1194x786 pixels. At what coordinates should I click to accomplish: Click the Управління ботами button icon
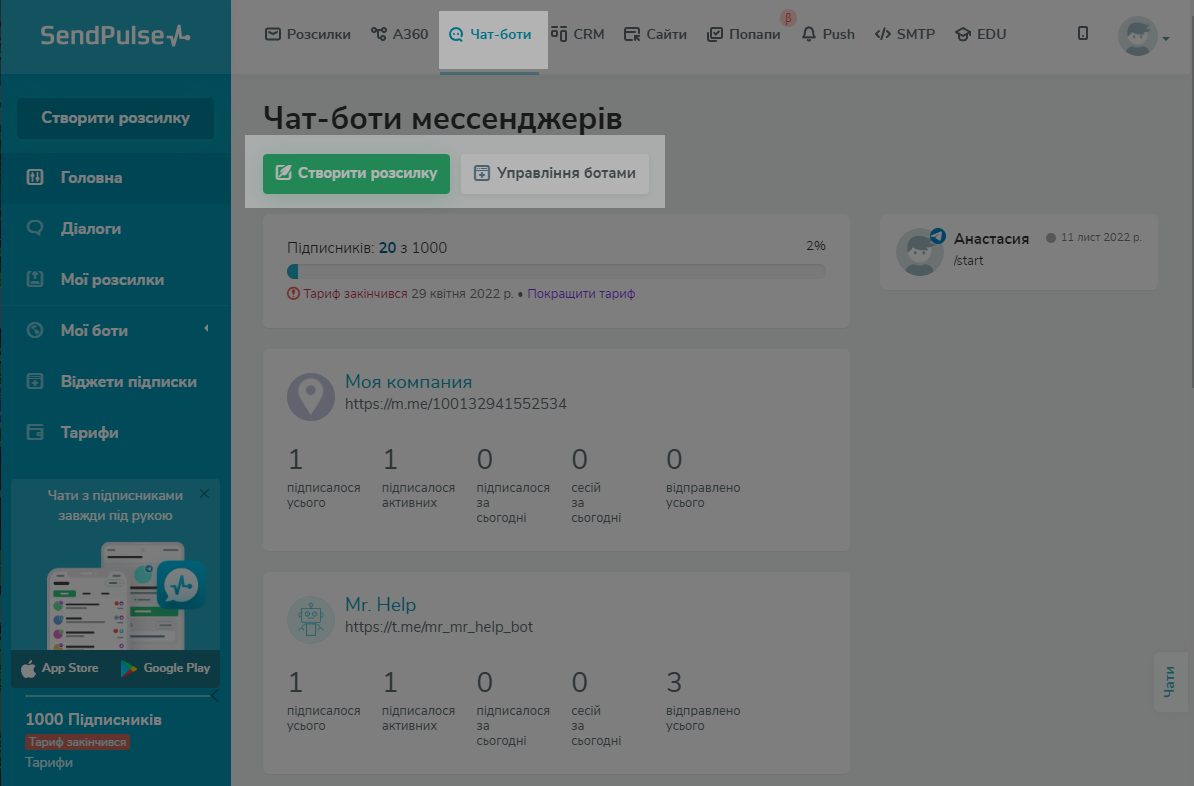(x=481, y=173)
